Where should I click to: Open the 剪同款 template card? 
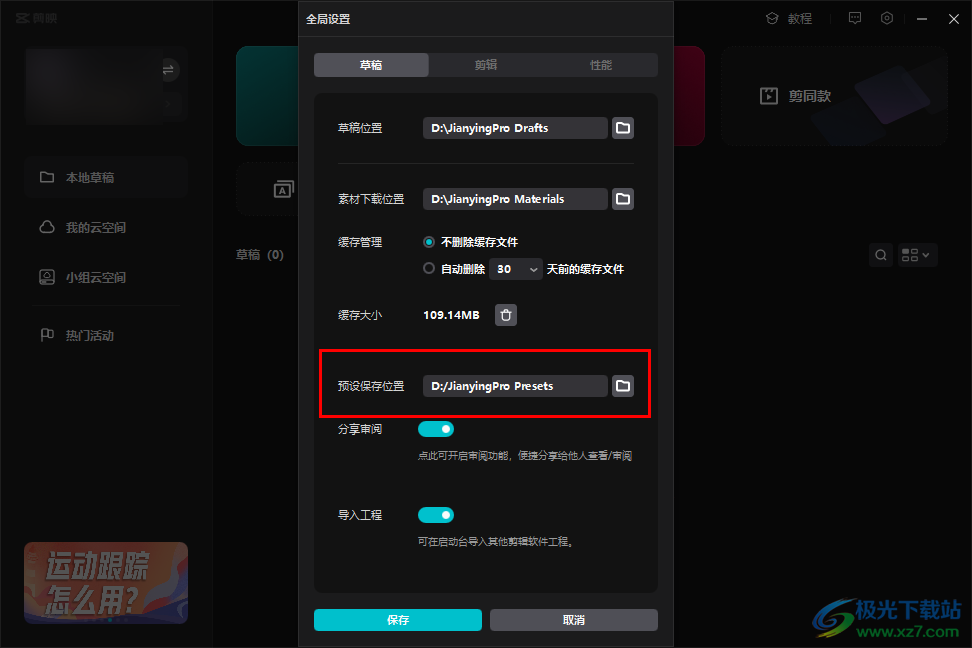(x=834, y=96)
